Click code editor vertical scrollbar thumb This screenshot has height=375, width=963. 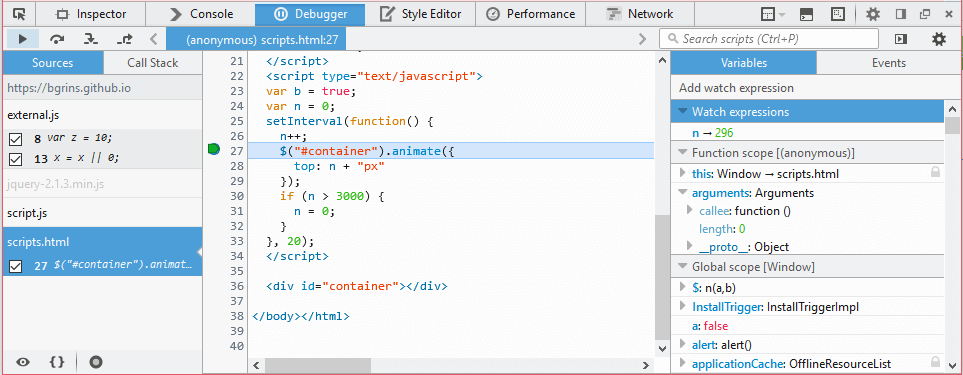662,276
